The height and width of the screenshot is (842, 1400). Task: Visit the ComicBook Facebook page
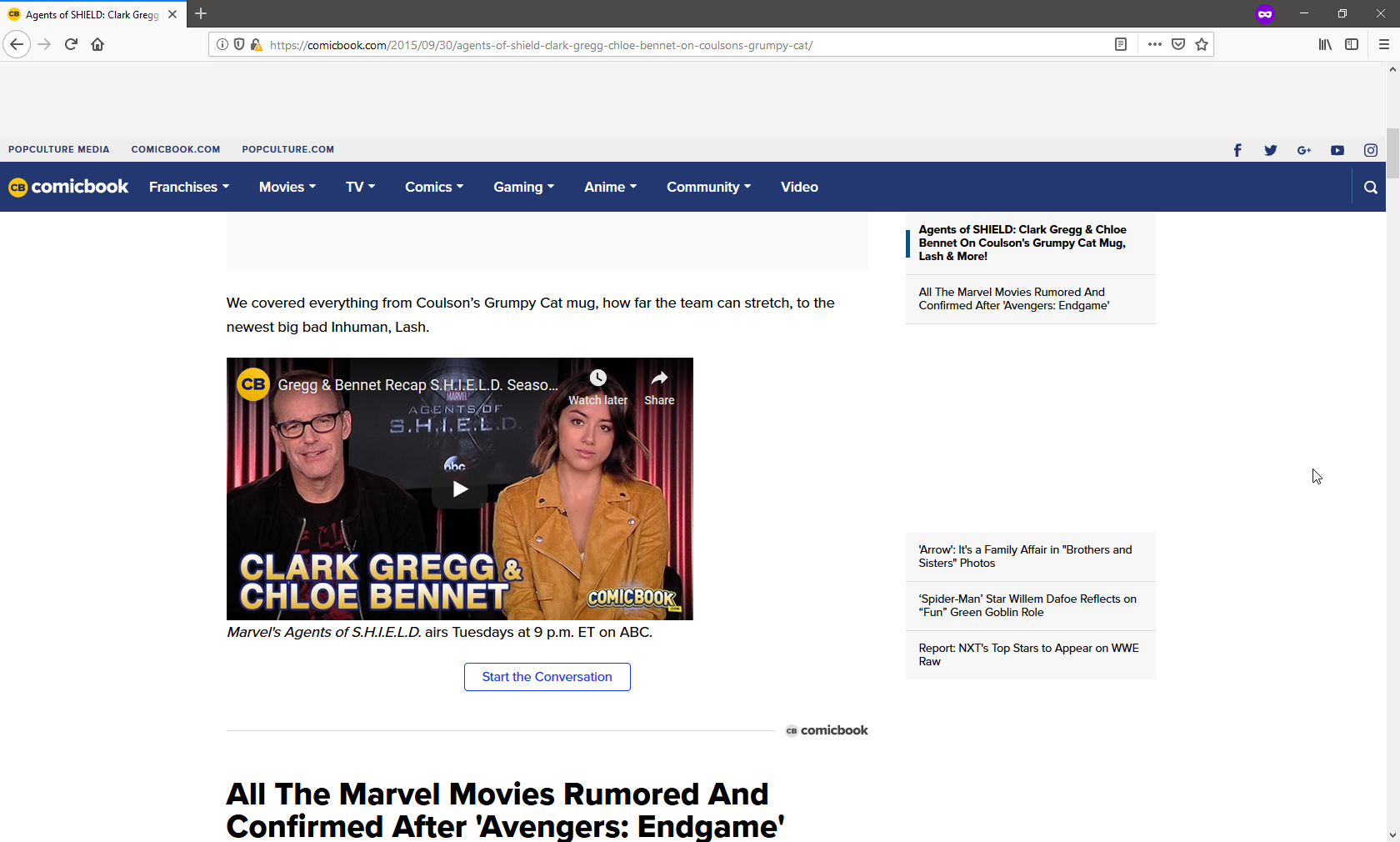pyautogui.click(x=1237, y=150)
